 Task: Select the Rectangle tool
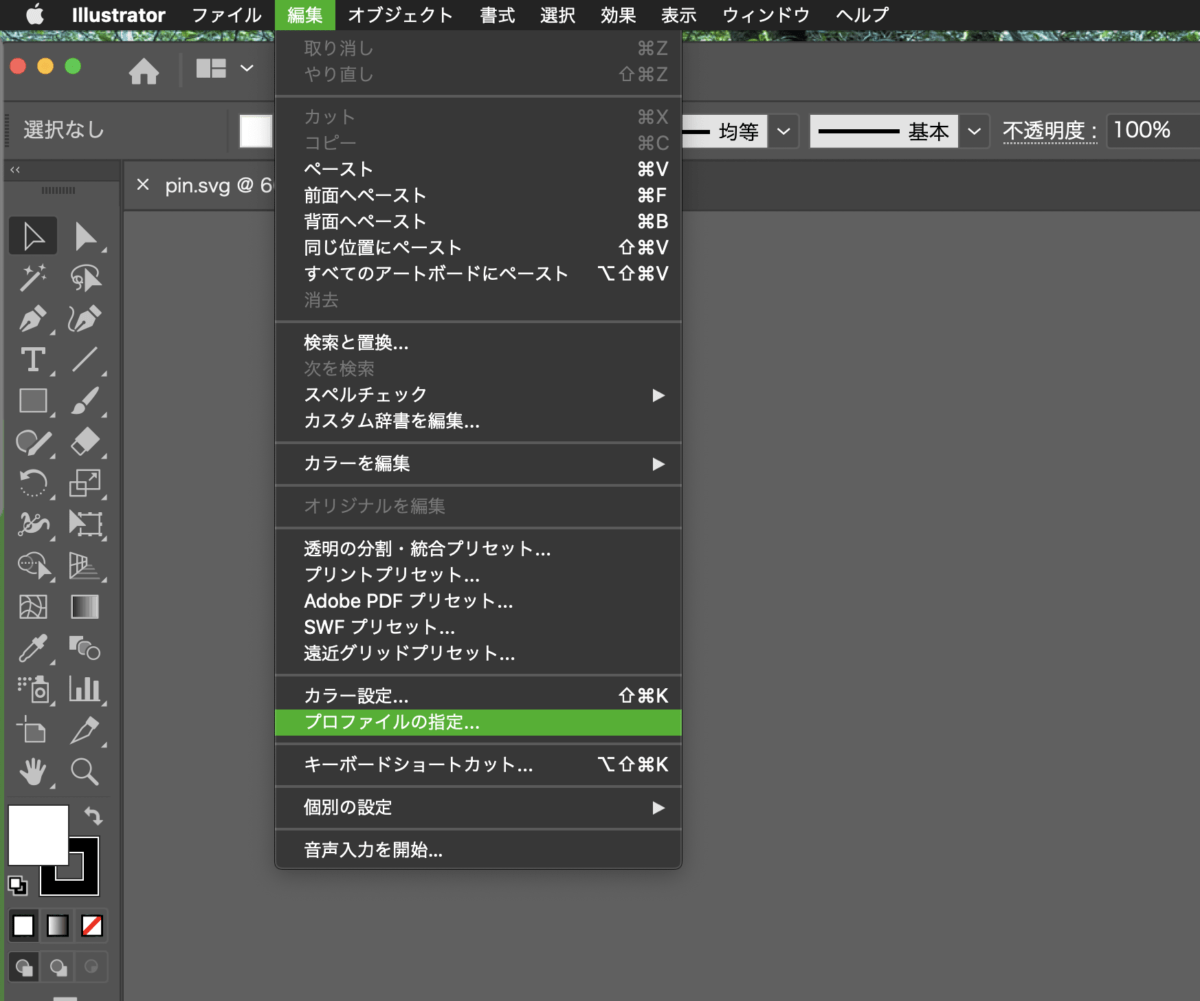32,401
